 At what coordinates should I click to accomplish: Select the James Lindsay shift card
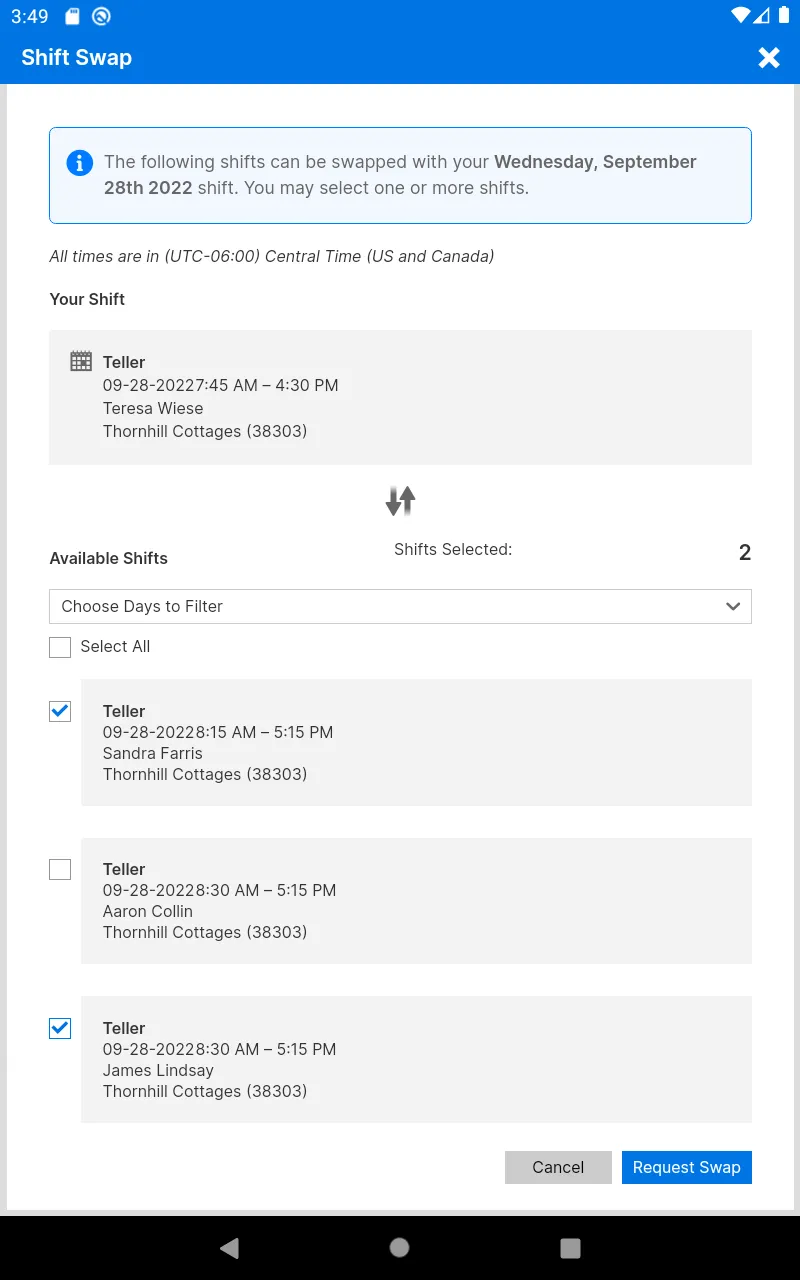click(x=416, y=1059)
